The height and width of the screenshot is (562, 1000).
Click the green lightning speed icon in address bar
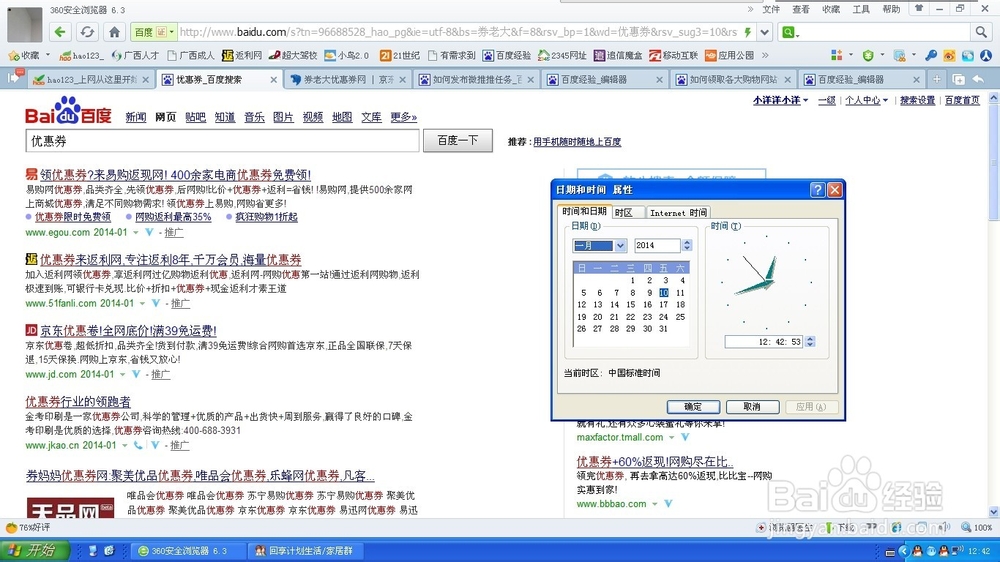[747, 32]
